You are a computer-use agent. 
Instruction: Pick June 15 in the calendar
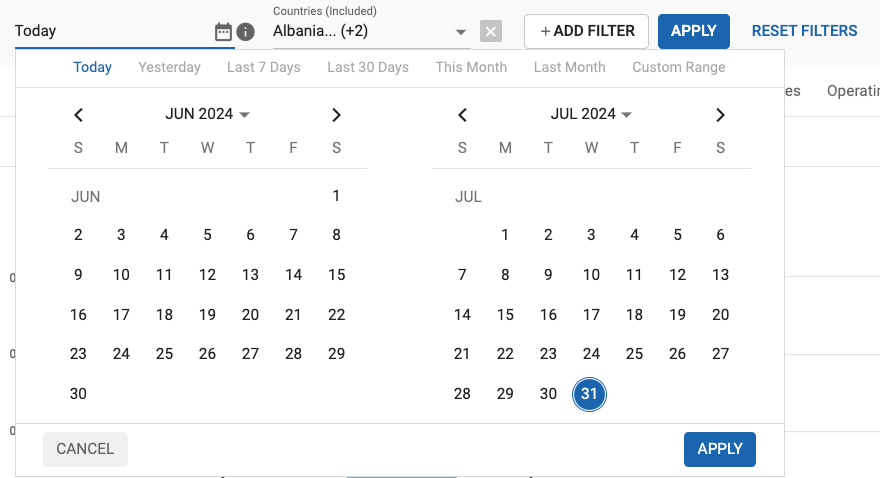coord(336,275)
